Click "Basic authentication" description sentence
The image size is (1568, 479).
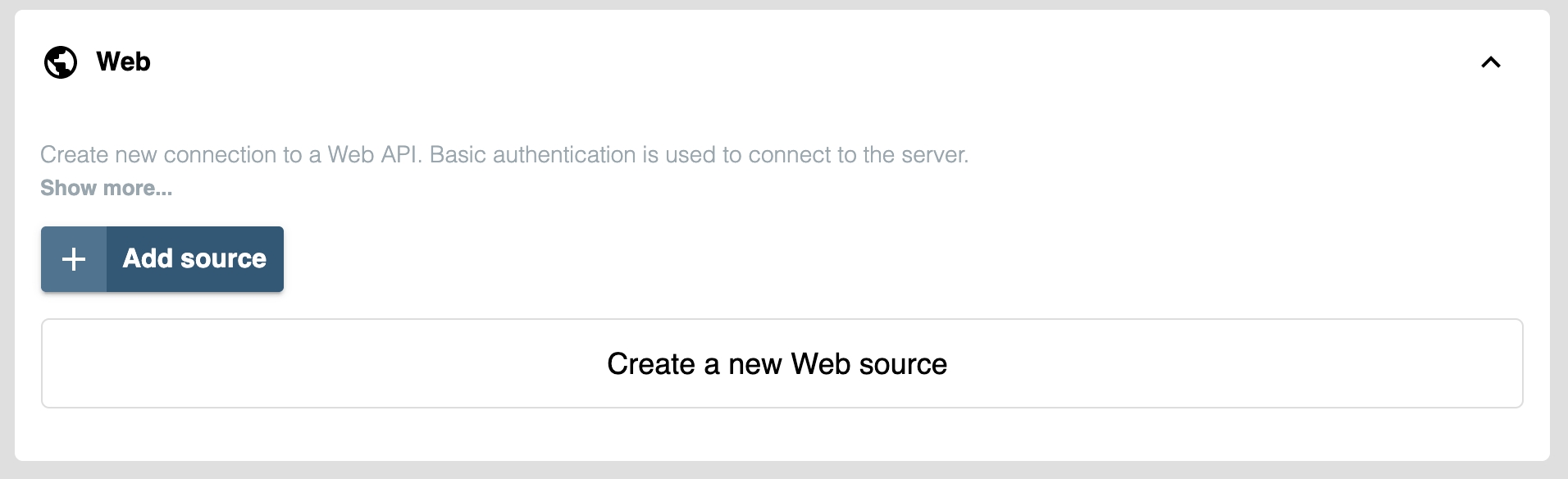[698, 154]
